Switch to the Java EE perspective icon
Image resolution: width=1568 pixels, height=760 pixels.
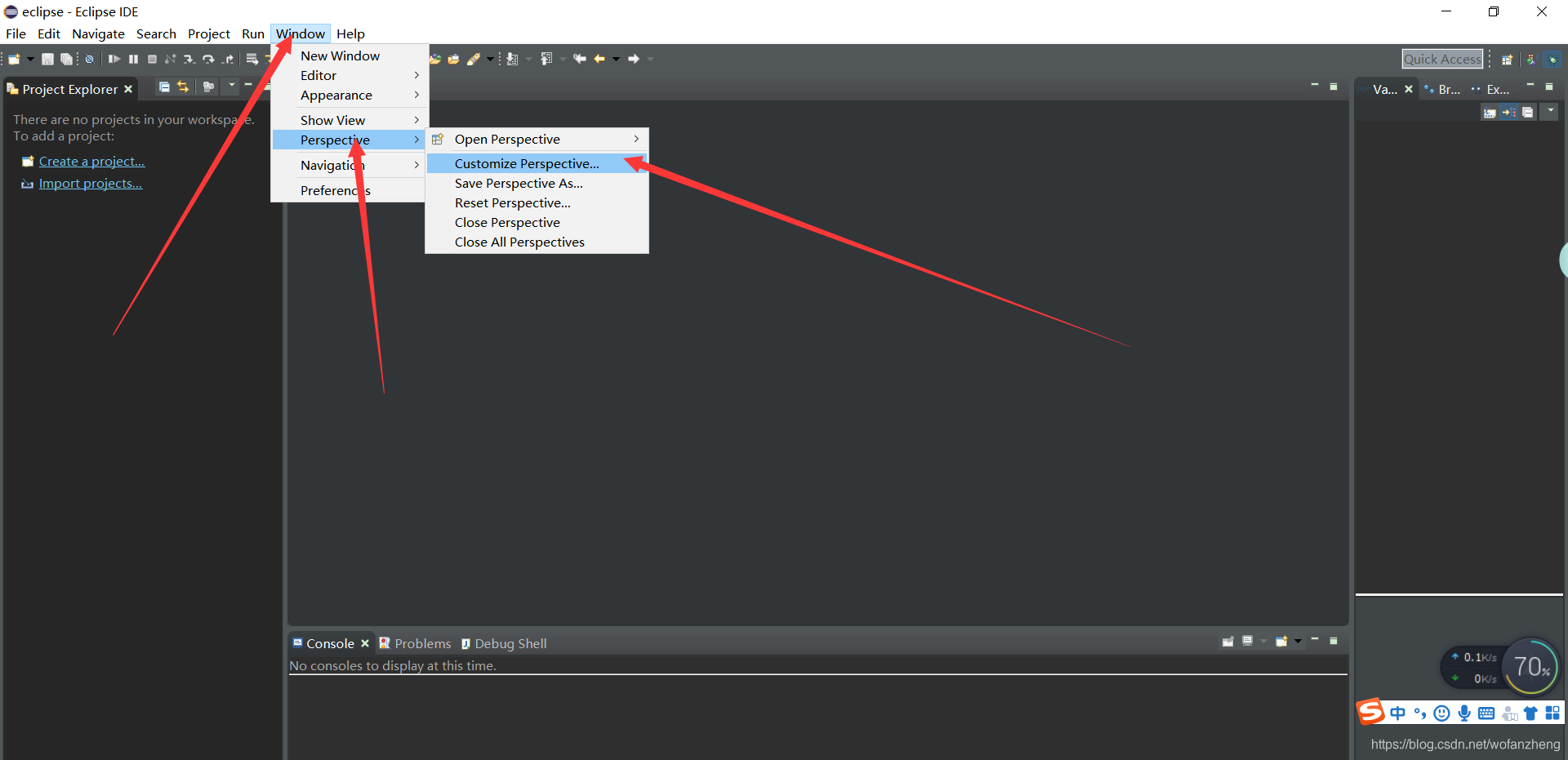(x=1531, y=59)
